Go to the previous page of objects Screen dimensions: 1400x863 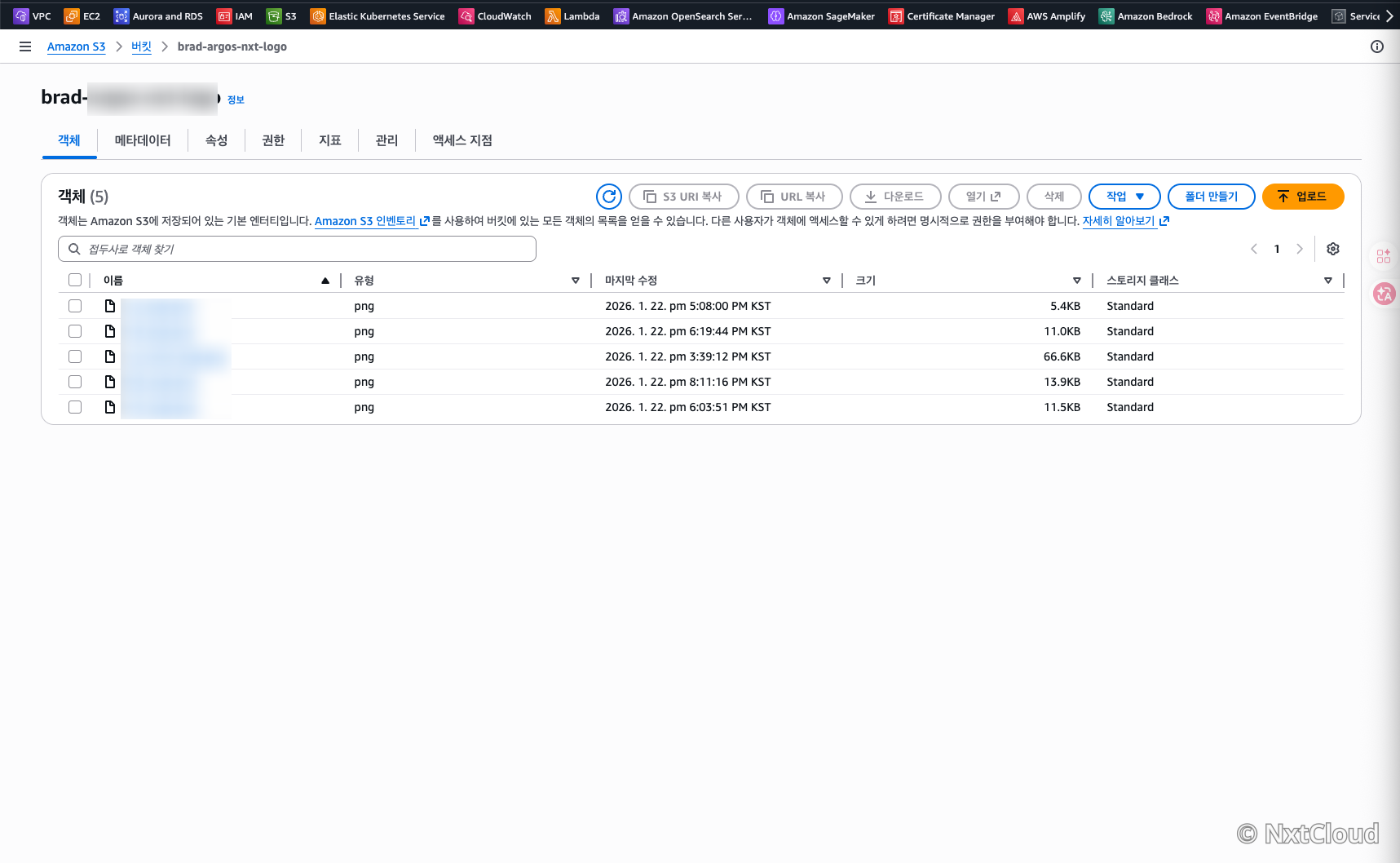(x=1254, y=249)
